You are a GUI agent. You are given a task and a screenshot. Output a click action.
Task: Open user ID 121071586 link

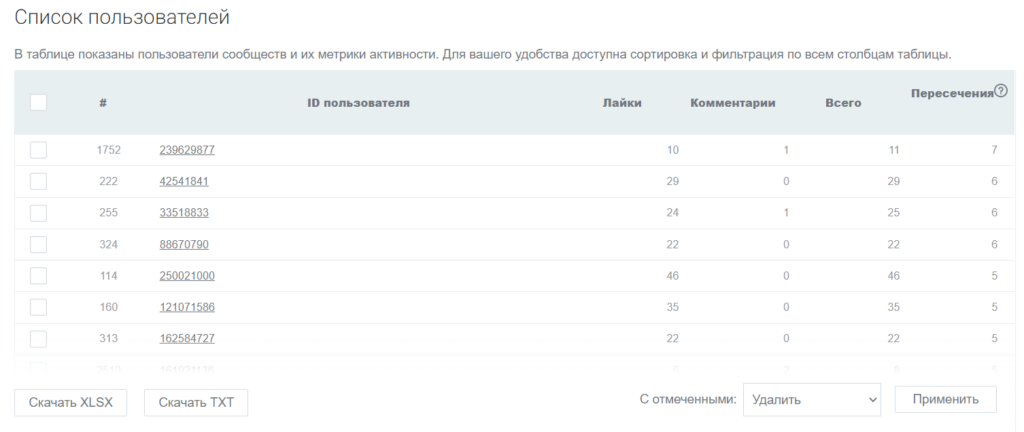pyautogui.click(x=187, y=307)
